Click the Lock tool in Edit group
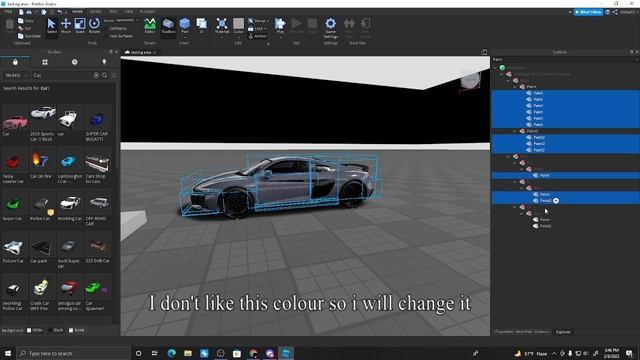Screen dimensions: 640x360 point(257,29)
